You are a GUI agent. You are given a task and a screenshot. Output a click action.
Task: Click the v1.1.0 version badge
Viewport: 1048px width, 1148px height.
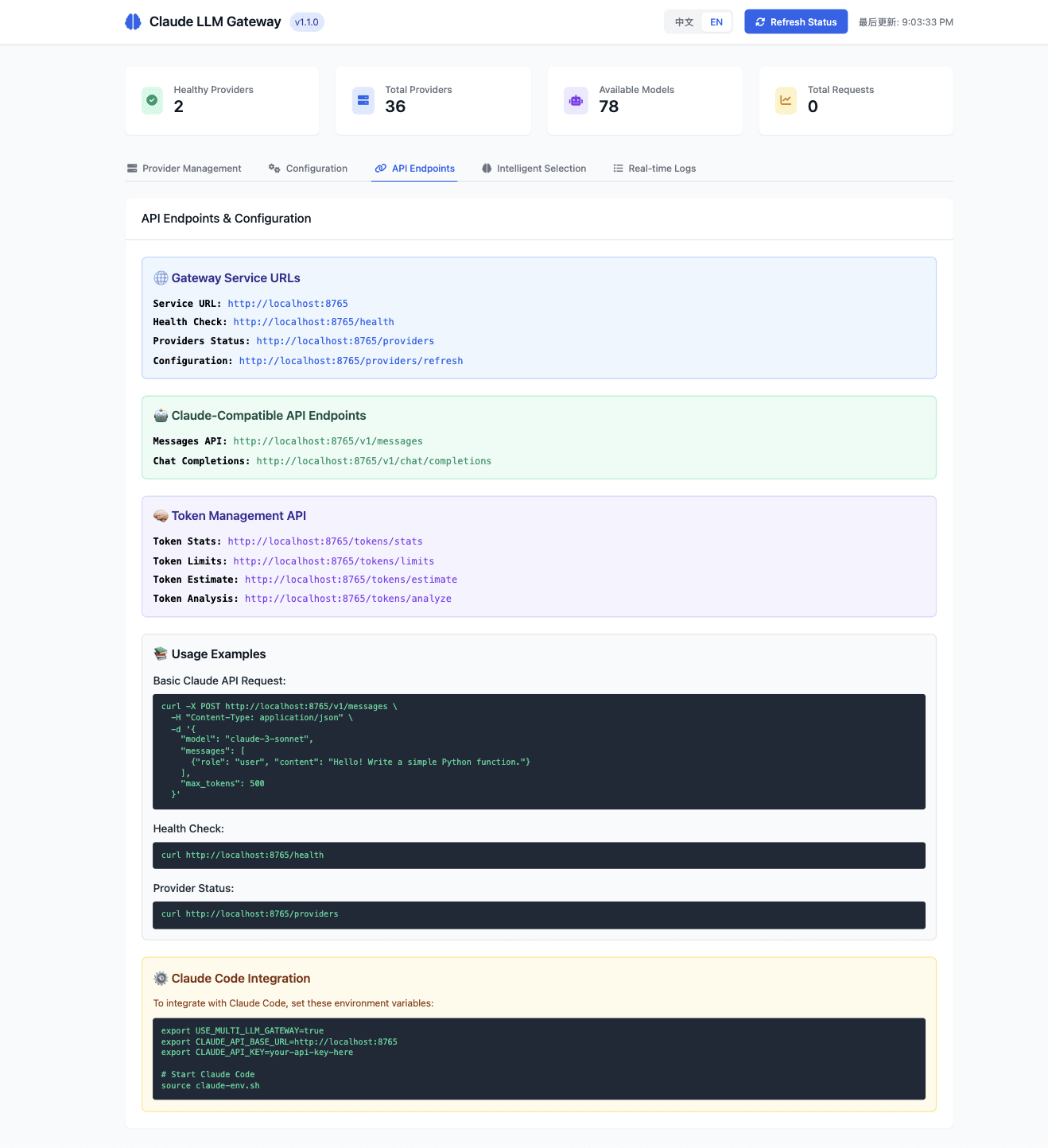(x=306, y=21)
